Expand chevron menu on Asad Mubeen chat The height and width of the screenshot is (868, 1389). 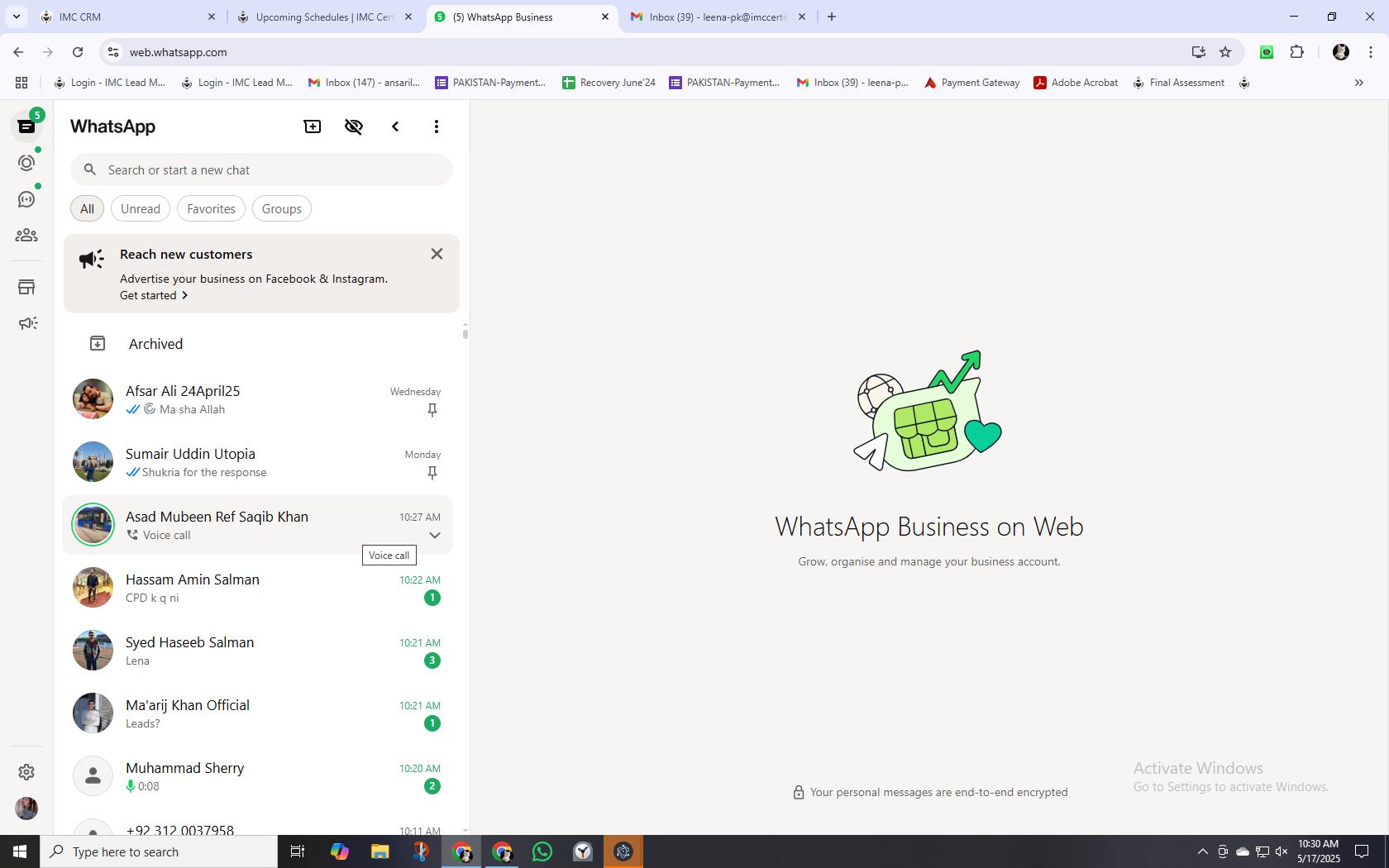click(434, 536)
